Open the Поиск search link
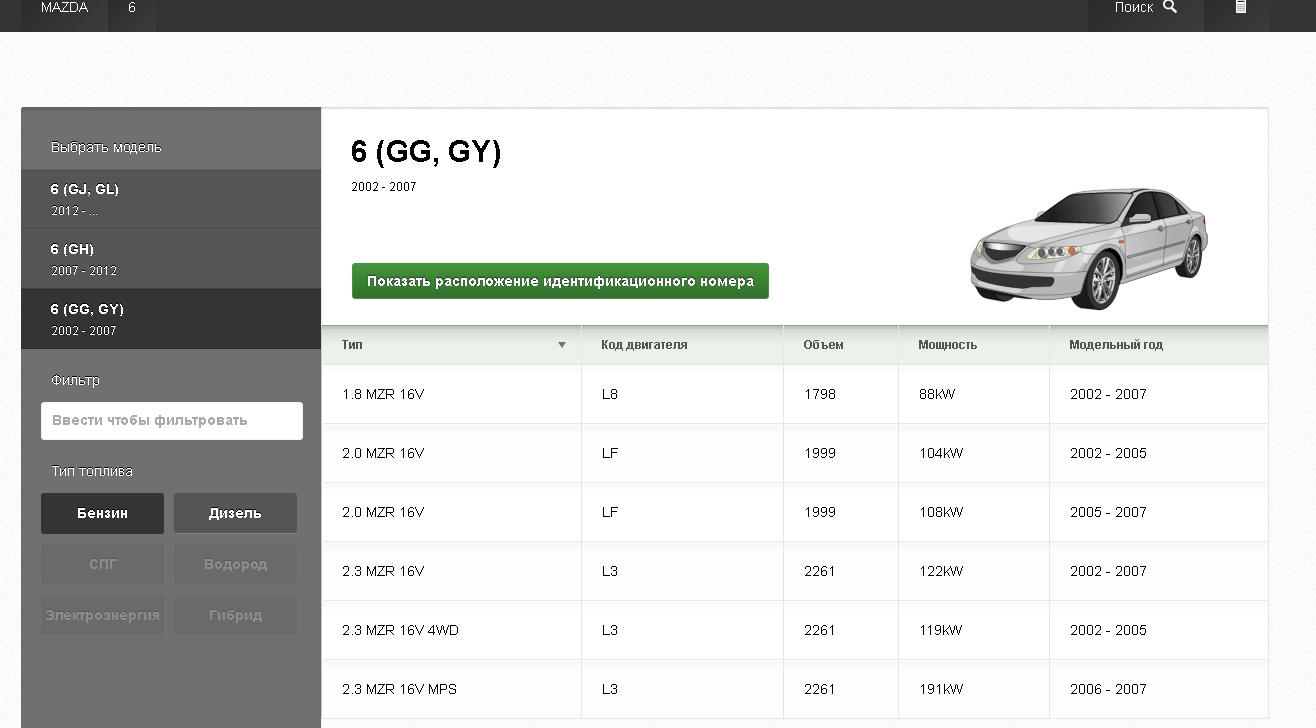The image size is (1316, 728). tap(1146, 8)
